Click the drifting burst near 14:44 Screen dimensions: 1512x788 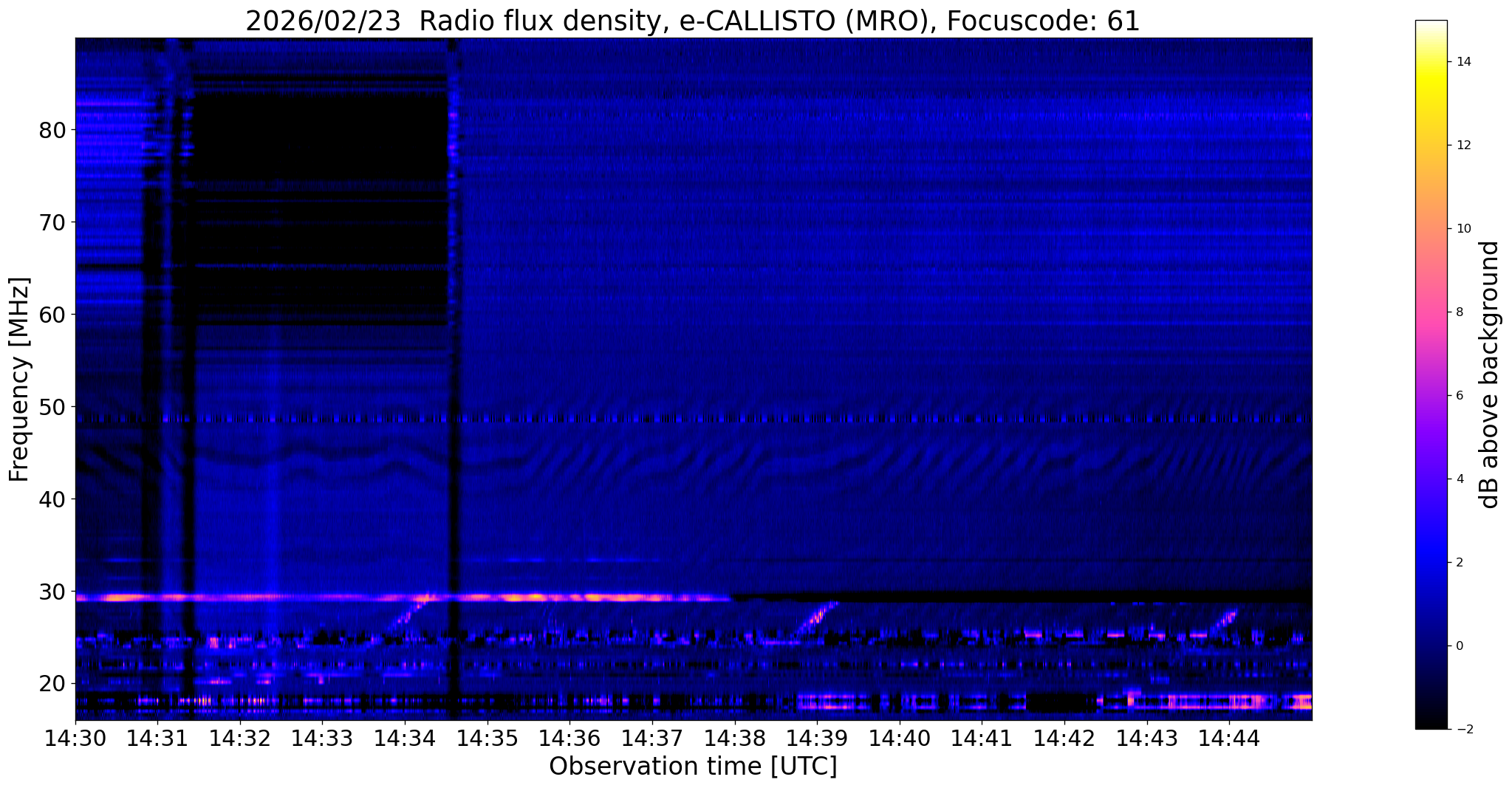pos(1224,622)
